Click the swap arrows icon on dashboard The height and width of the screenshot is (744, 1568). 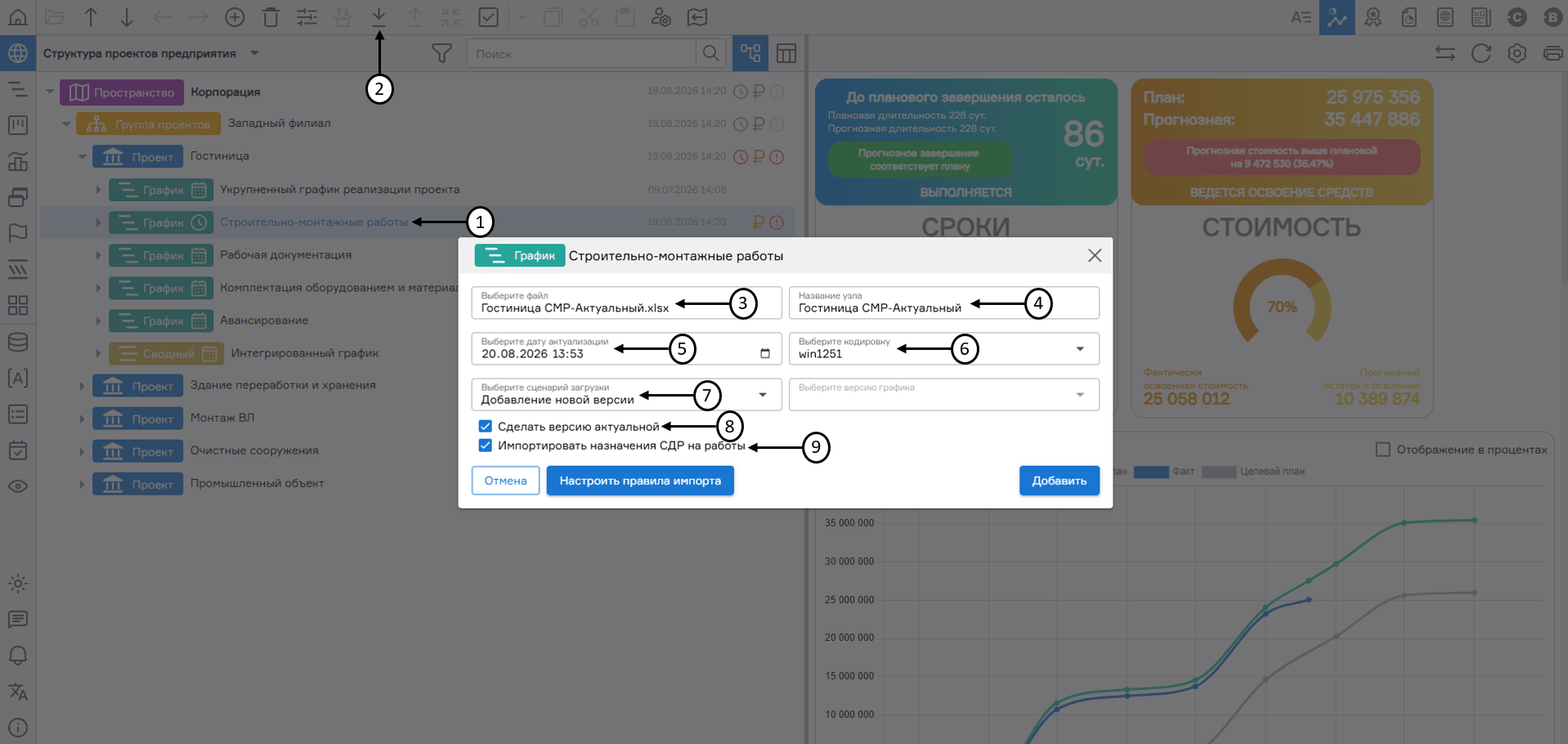tap(1445, 53)
